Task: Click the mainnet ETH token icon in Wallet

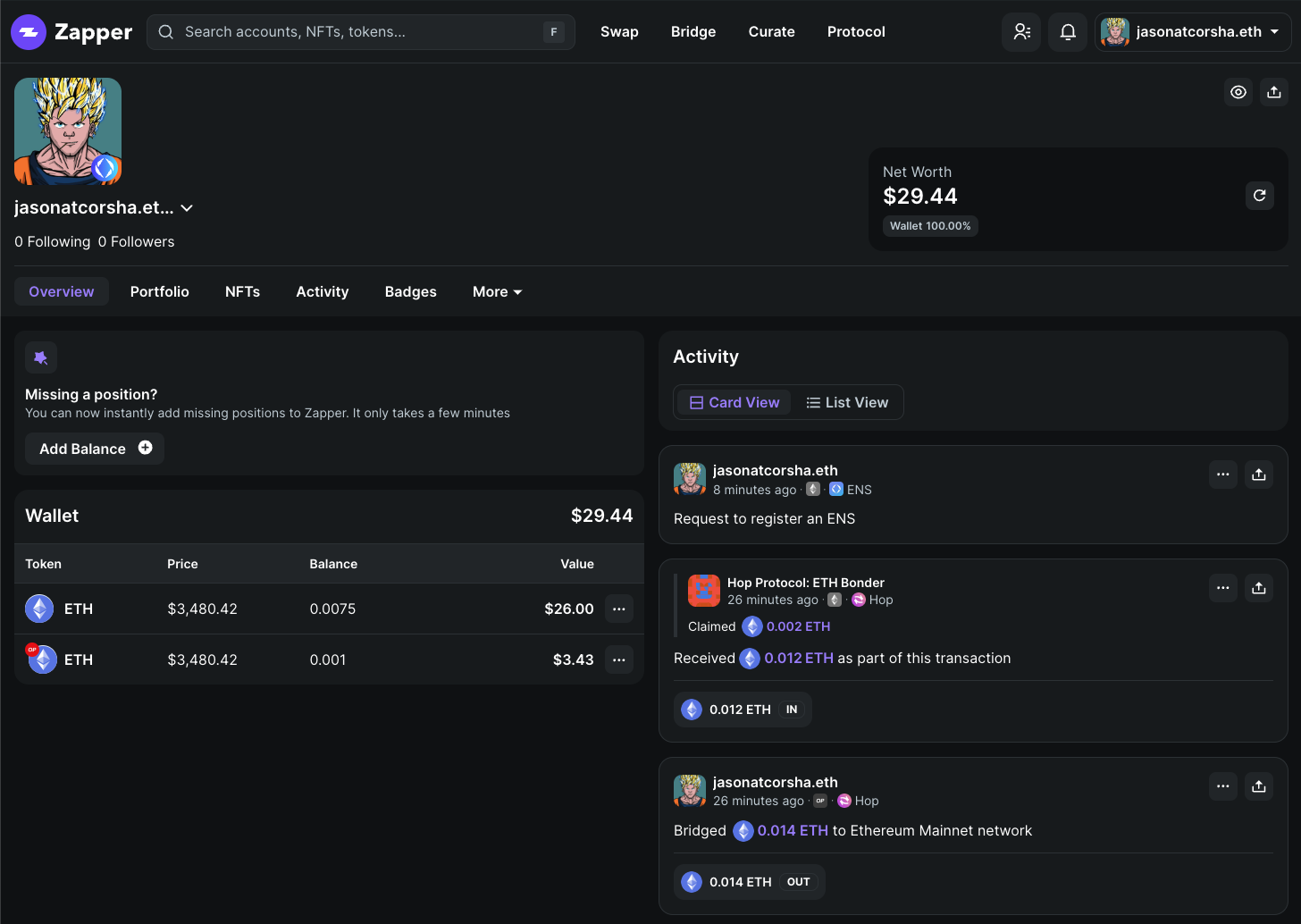Action: tap(39, 609)
